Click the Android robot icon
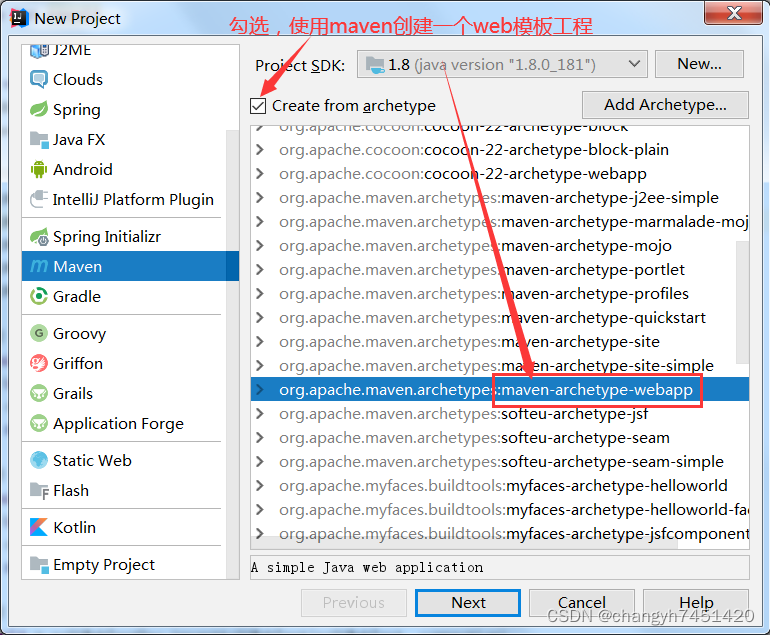 39,169
